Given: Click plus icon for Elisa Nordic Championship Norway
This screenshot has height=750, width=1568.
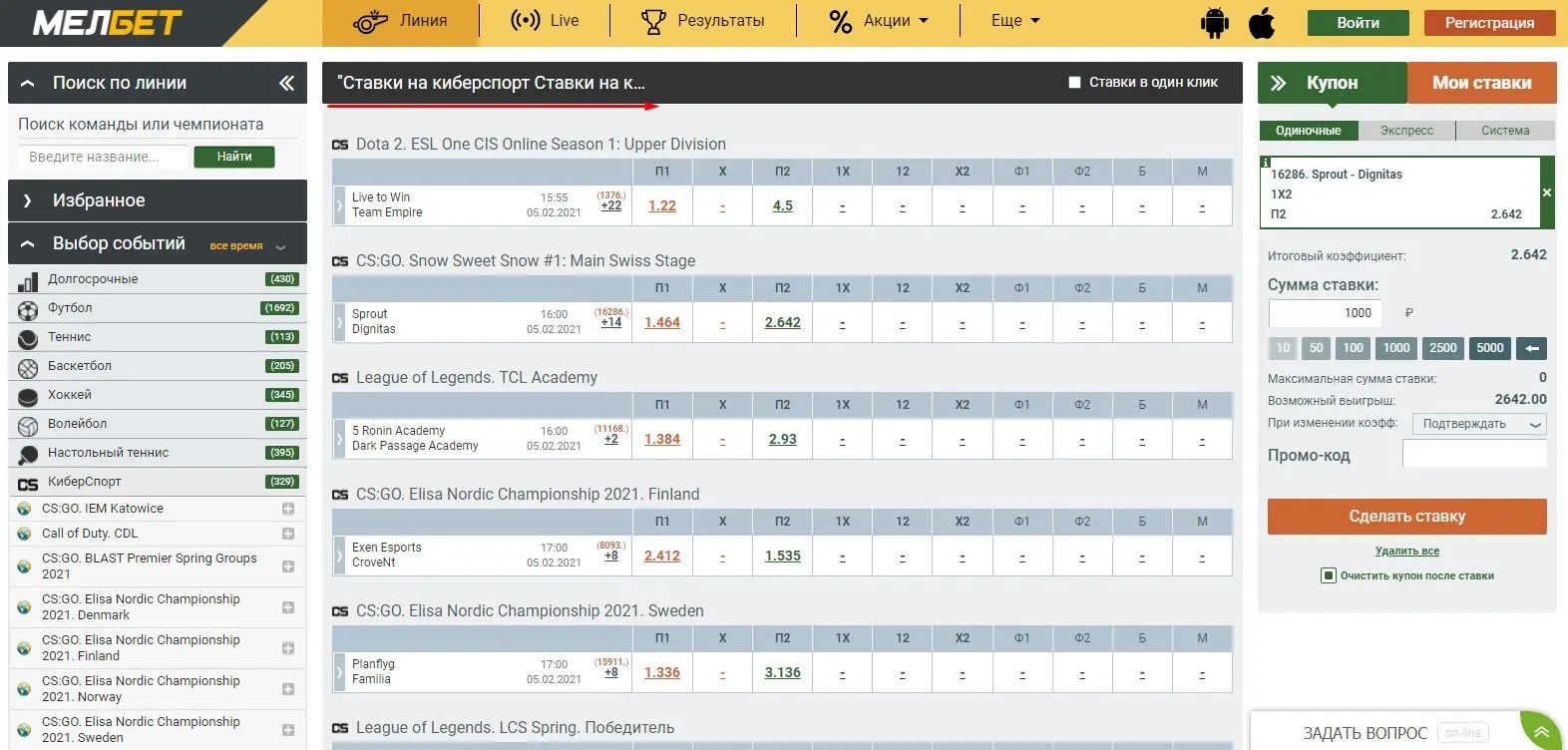Looking at the screenshot, I should tap(288, 689).
